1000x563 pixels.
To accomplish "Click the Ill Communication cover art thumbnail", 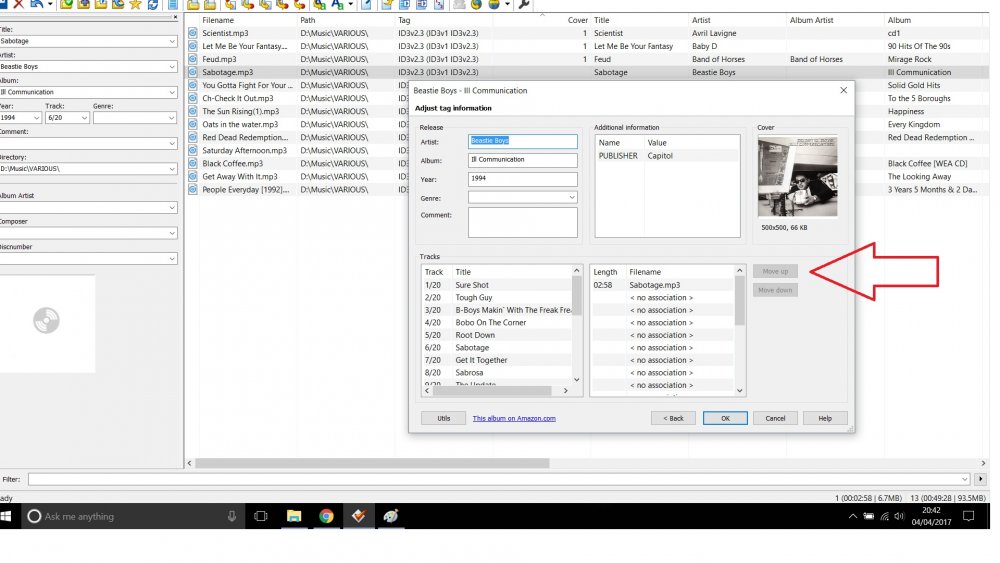I will (x=797, y=176).
